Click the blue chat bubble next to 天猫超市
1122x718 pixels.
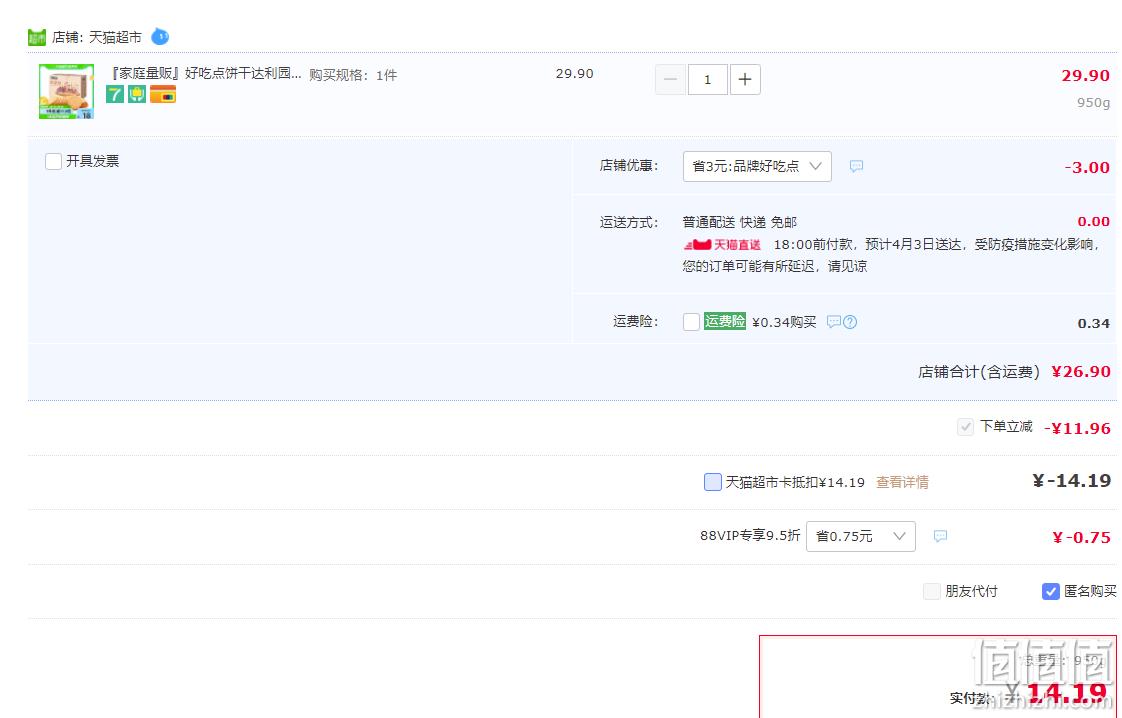[160, 36]
